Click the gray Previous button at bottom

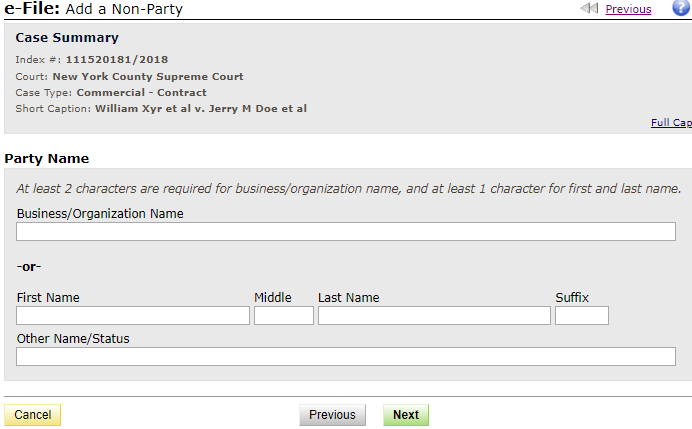click(332, 415)
